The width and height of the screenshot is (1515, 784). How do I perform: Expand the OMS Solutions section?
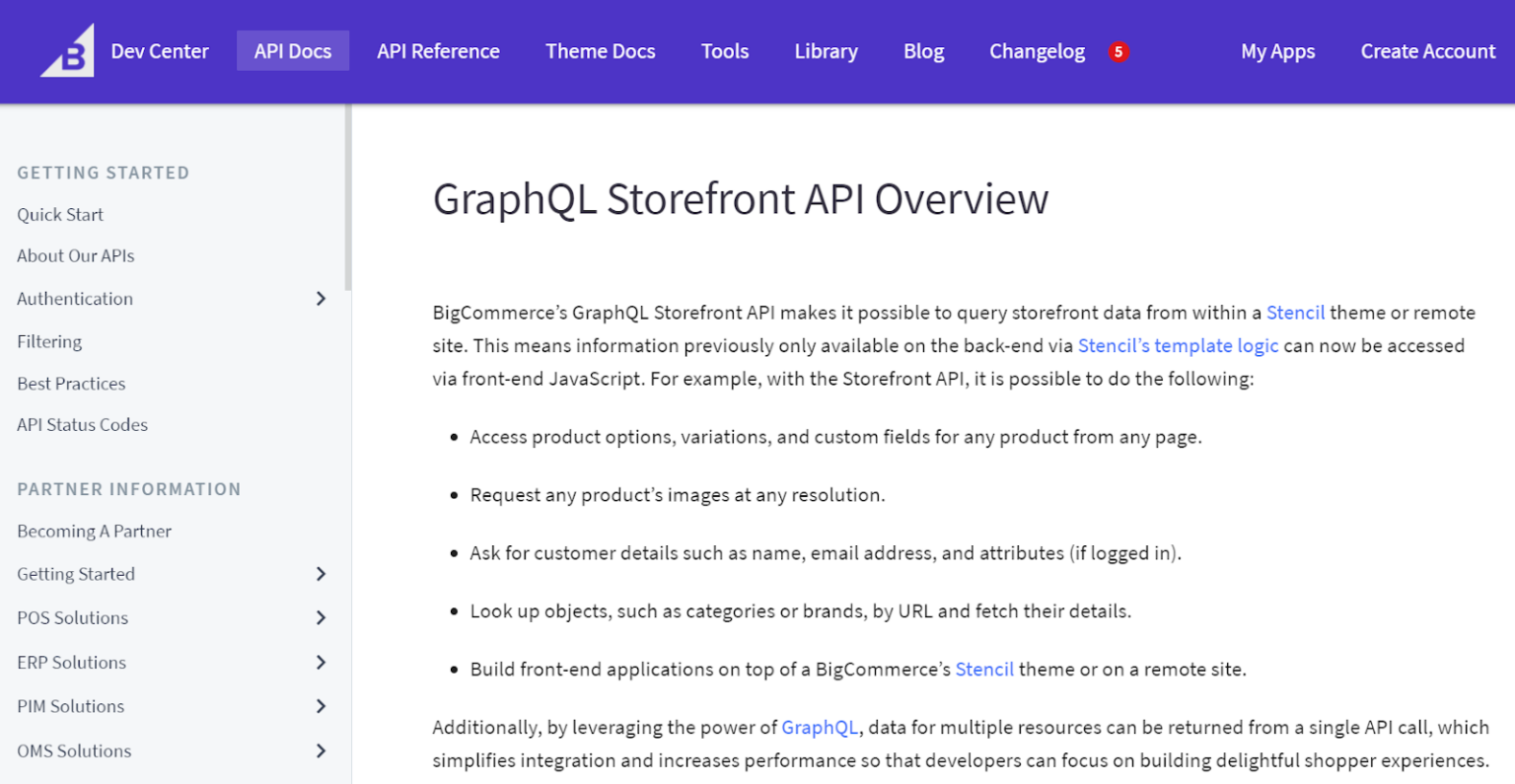[321, 750]
